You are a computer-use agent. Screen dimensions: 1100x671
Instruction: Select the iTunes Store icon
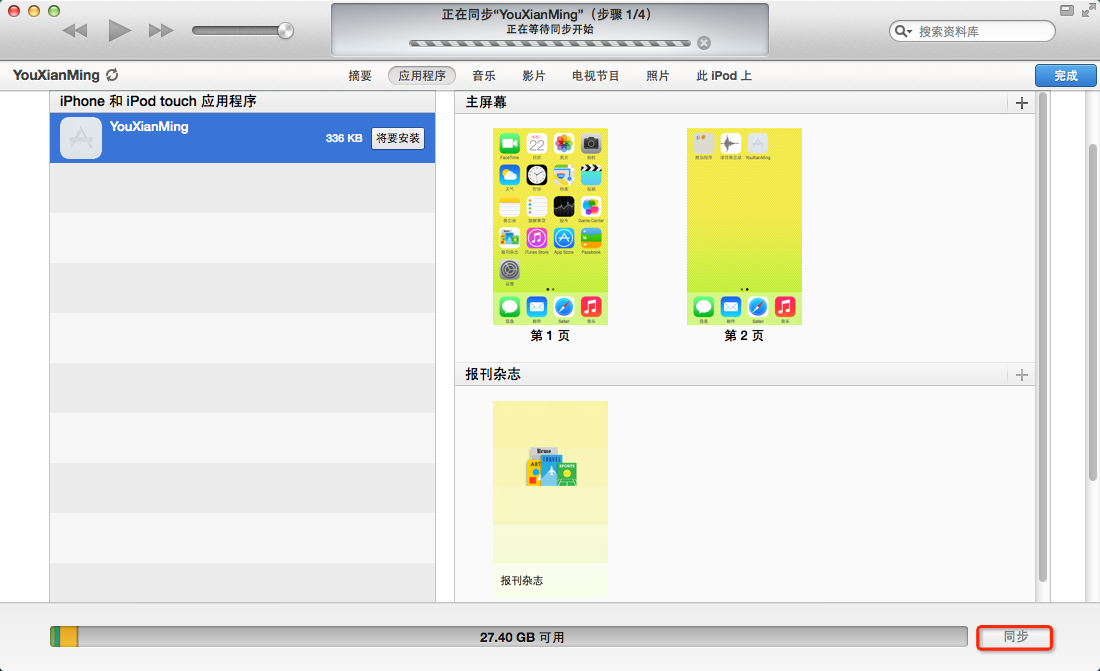537,238
